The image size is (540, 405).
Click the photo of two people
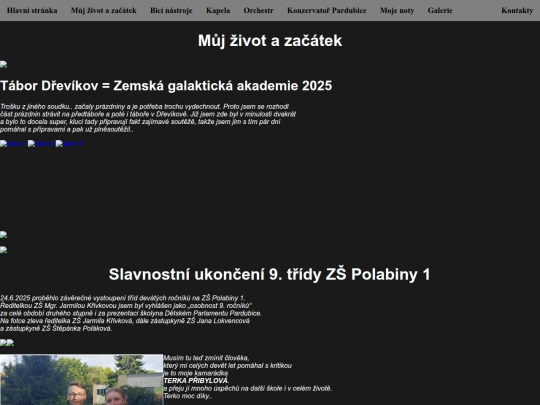coord(81,380)
